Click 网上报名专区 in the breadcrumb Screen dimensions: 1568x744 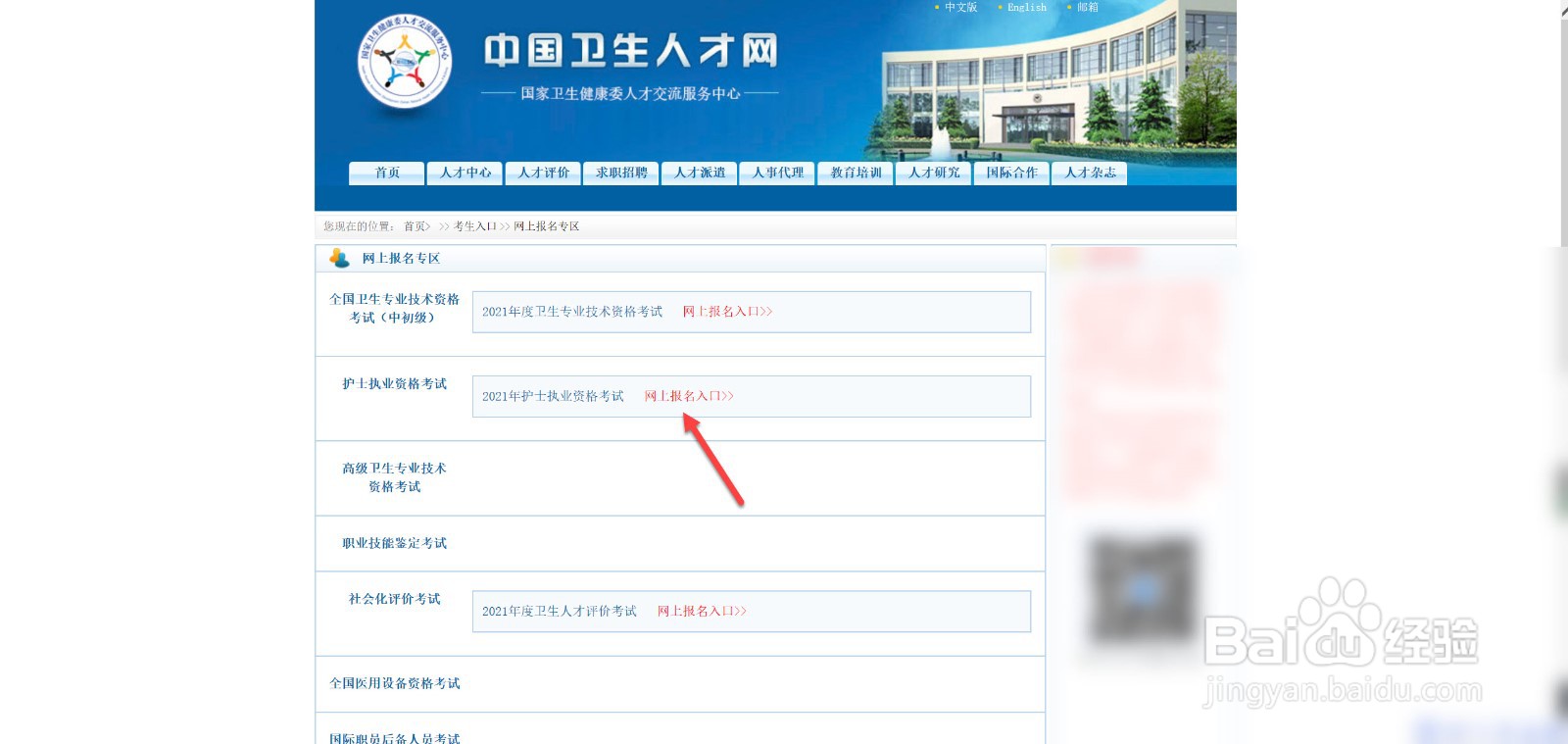pyautogui.click(x=547, y=226)
